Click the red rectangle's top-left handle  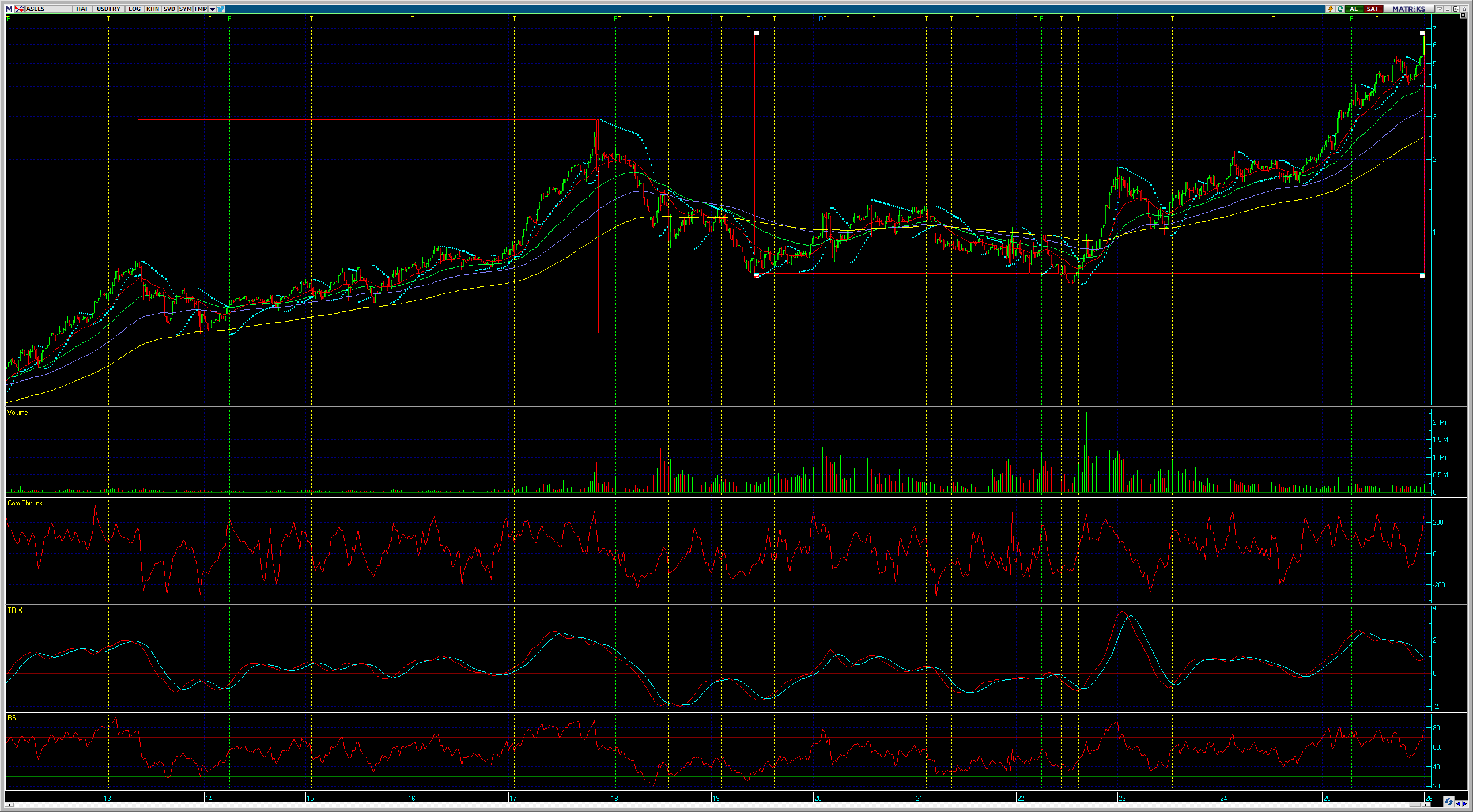click(x=757, y=33)
